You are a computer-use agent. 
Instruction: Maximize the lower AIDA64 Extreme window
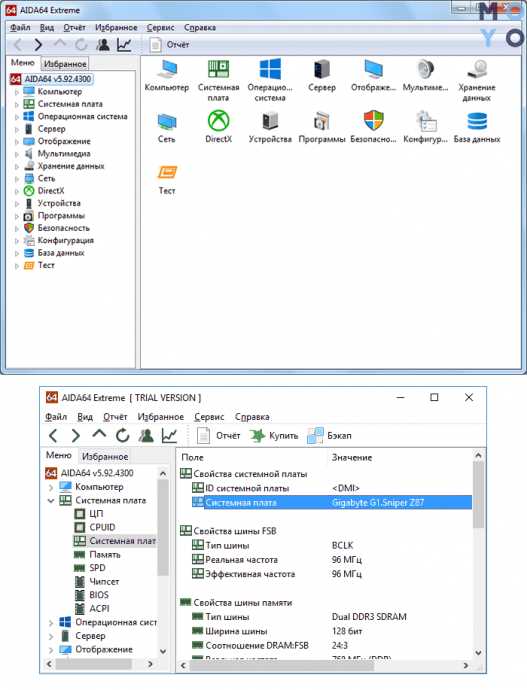(x=434, y=397)
